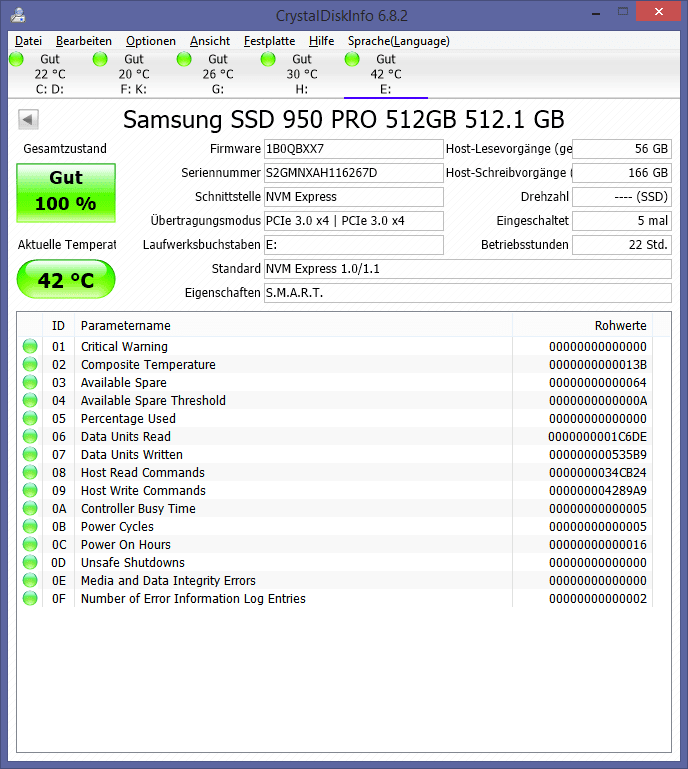Click status dot of Power On Hours row
The width and height of the screenshot is (688, 769).
coord(30,544)
